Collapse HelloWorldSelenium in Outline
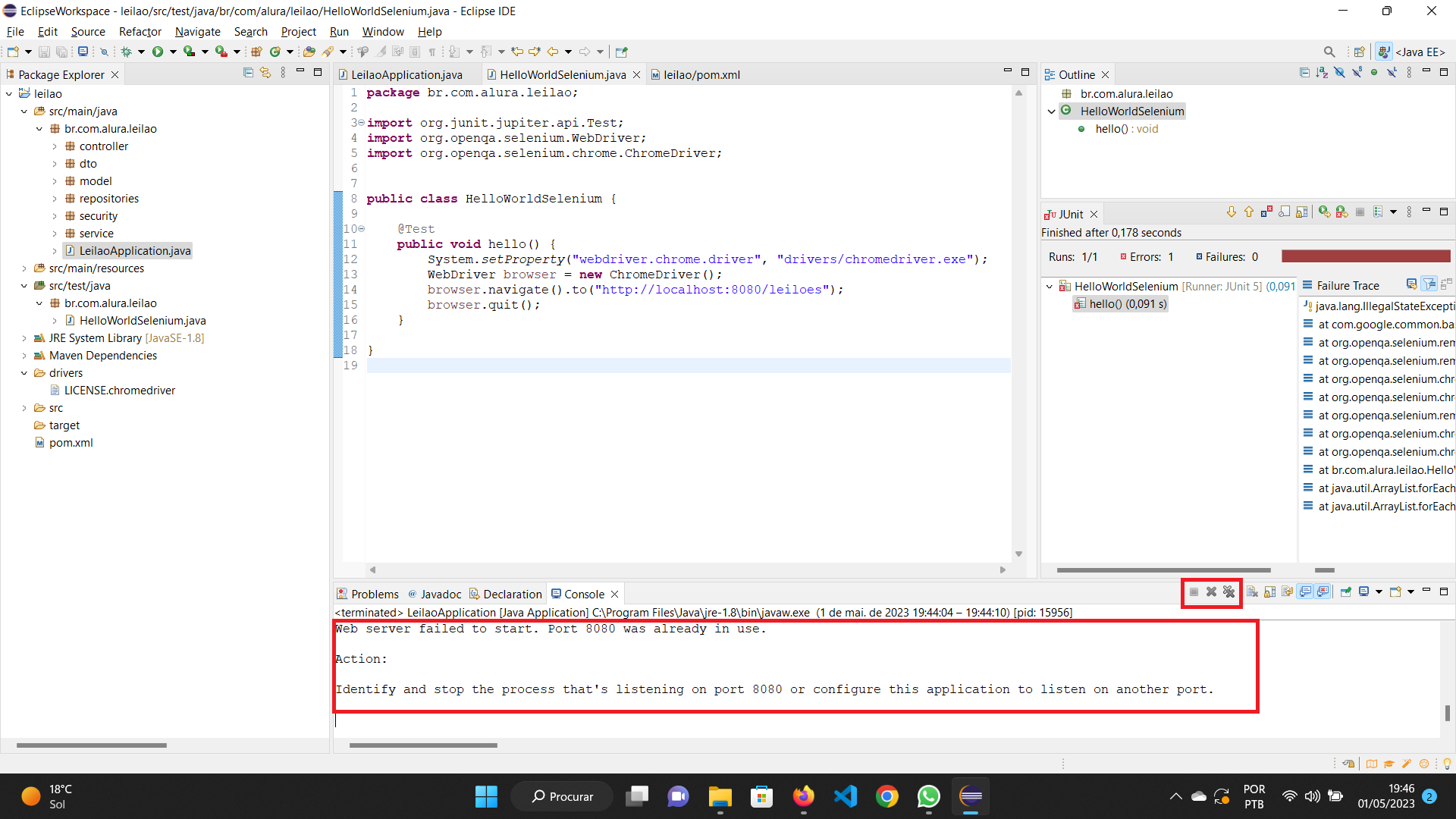Screen dimensions: 1456x819 [1052, 111]
